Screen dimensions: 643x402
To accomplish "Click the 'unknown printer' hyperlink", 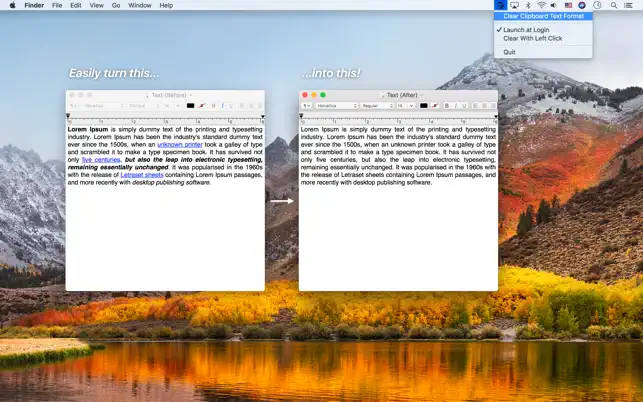I will pos(181,144).
